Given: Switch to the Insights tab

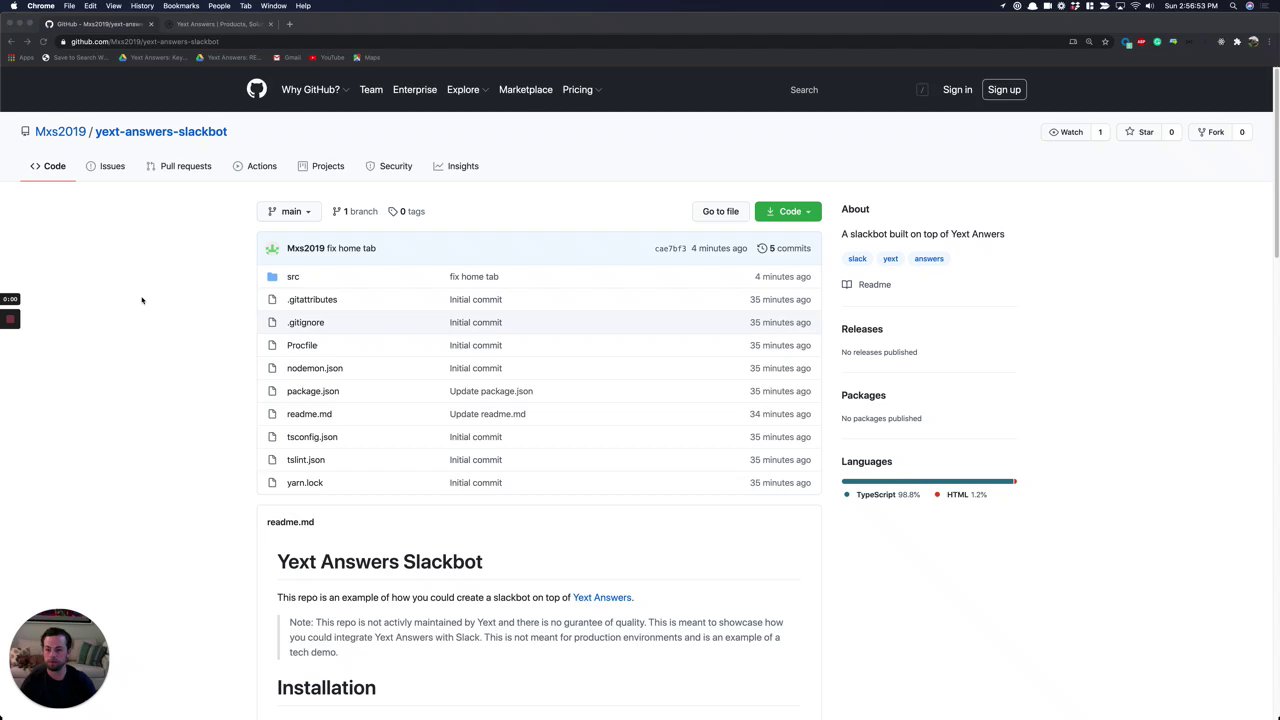Looking at the screenshot, I should pos(456,167).
